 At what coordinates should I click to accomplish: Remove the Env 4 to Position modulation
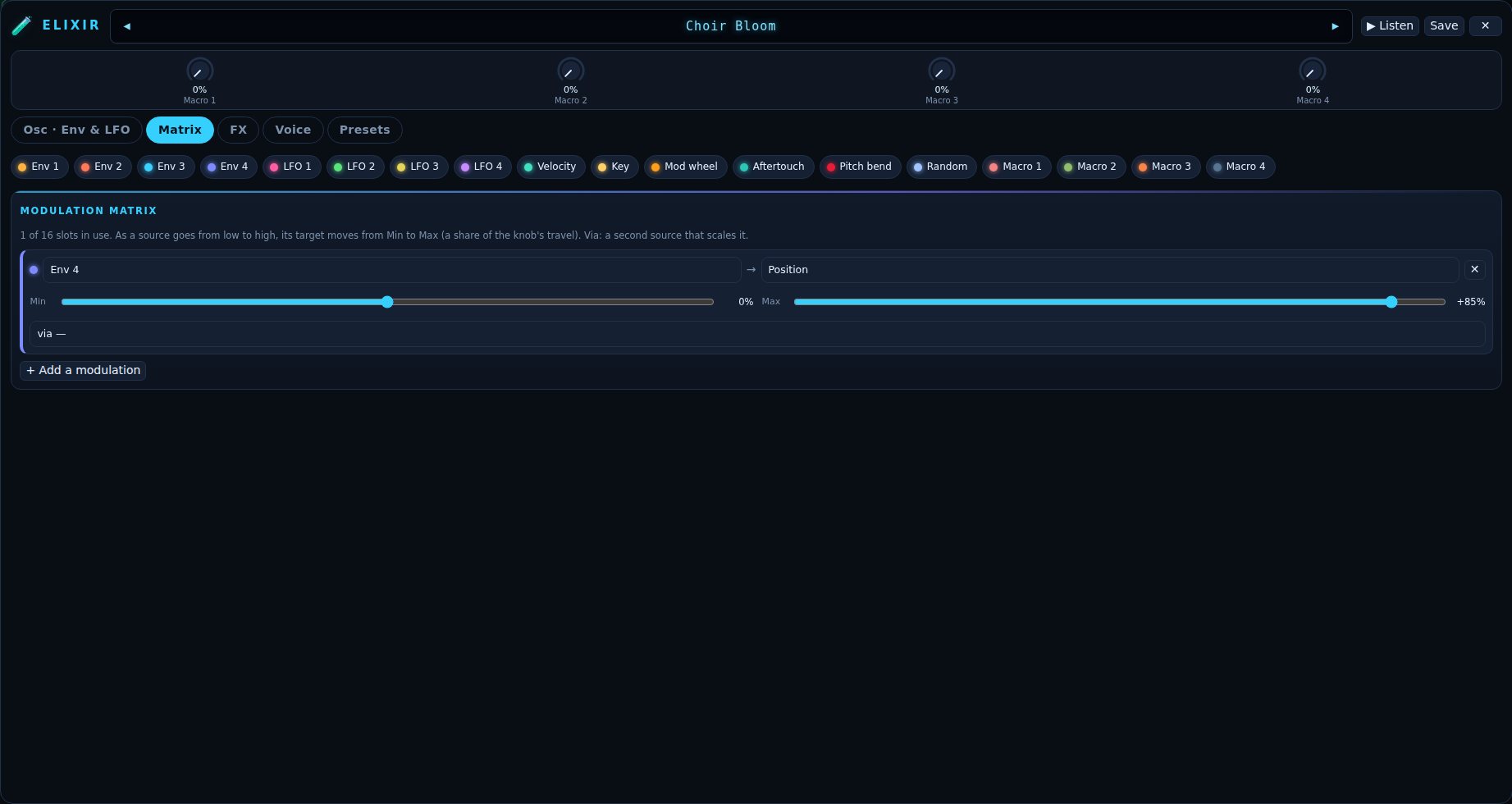coord(1474,269)
